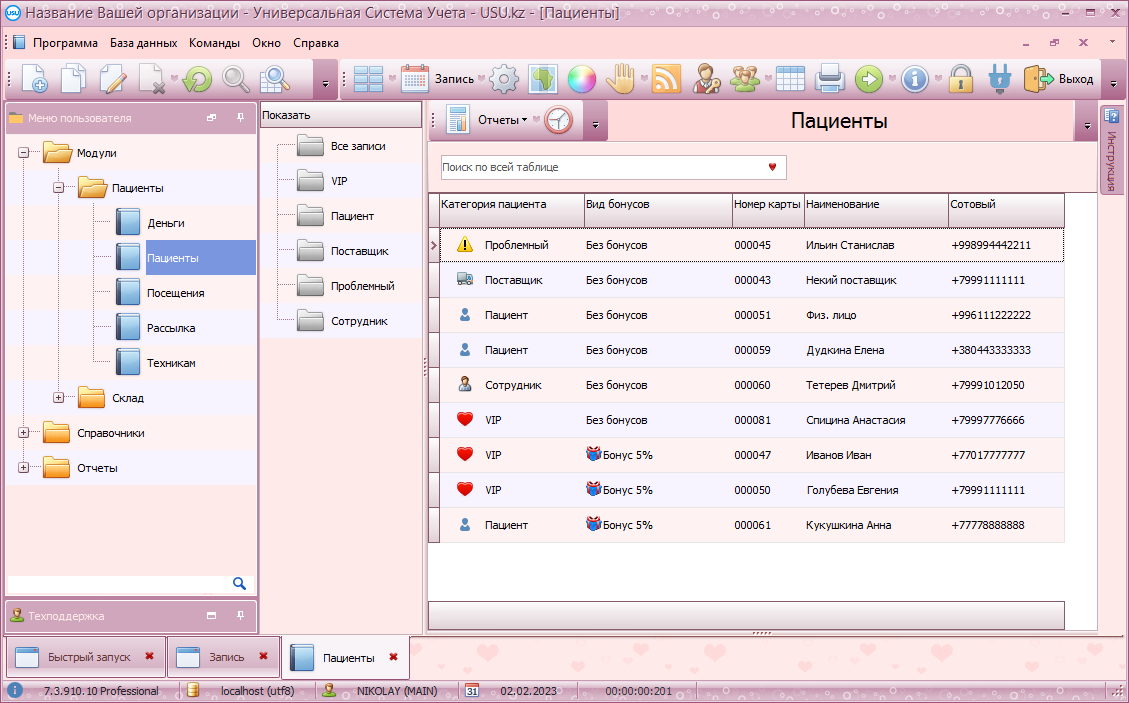This screenshot has height=703, width=1129.
Task: Click the clock icon beside Отчеты
Action: pyautogui.click(x=558, y=120)
